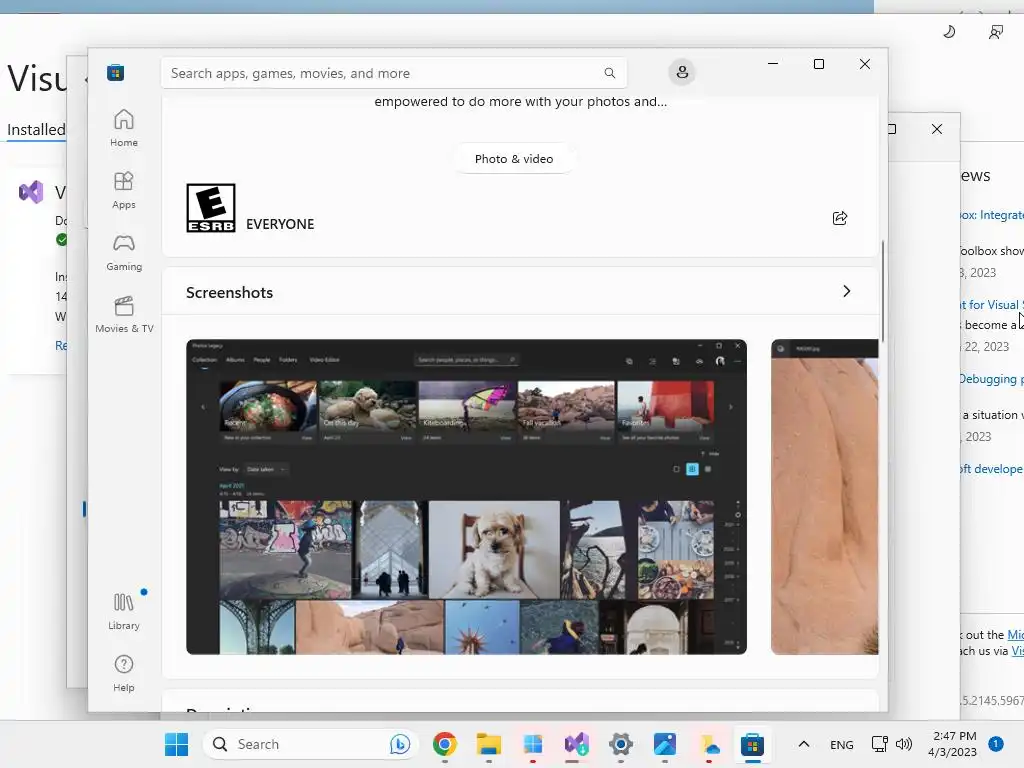Open volume control in system tray
This screenshot has width=1024, height=768.
(904, 744)
